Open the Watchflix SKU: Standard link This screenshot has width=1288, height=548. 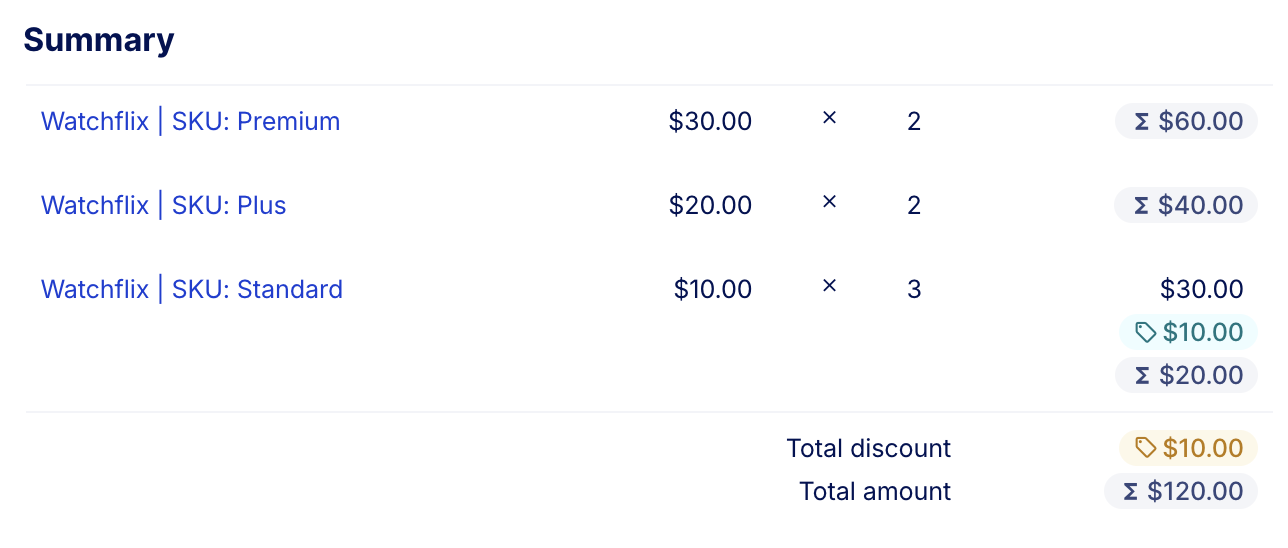[x=191, y=290]
